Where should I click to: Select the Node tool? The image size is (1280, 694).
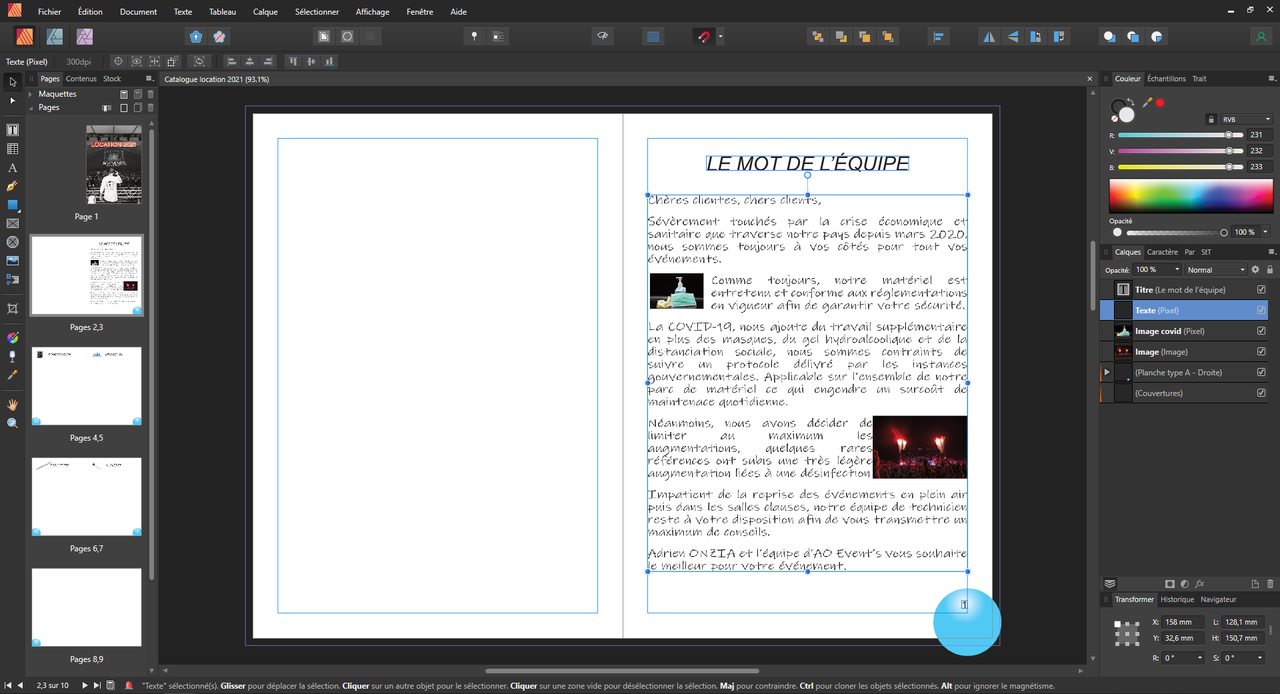coord(12,101)
